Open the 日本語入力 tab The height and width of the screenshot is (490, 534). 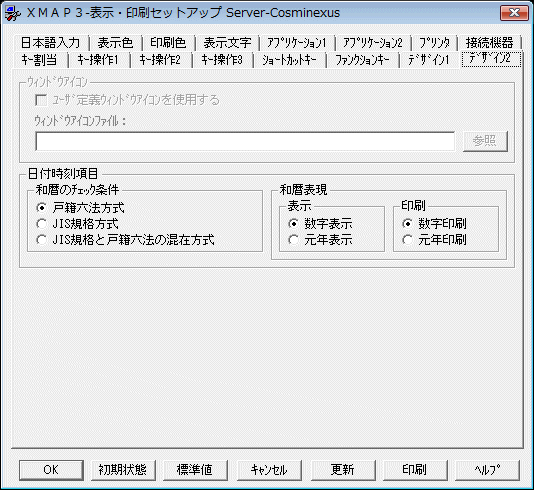coord(51,43)
